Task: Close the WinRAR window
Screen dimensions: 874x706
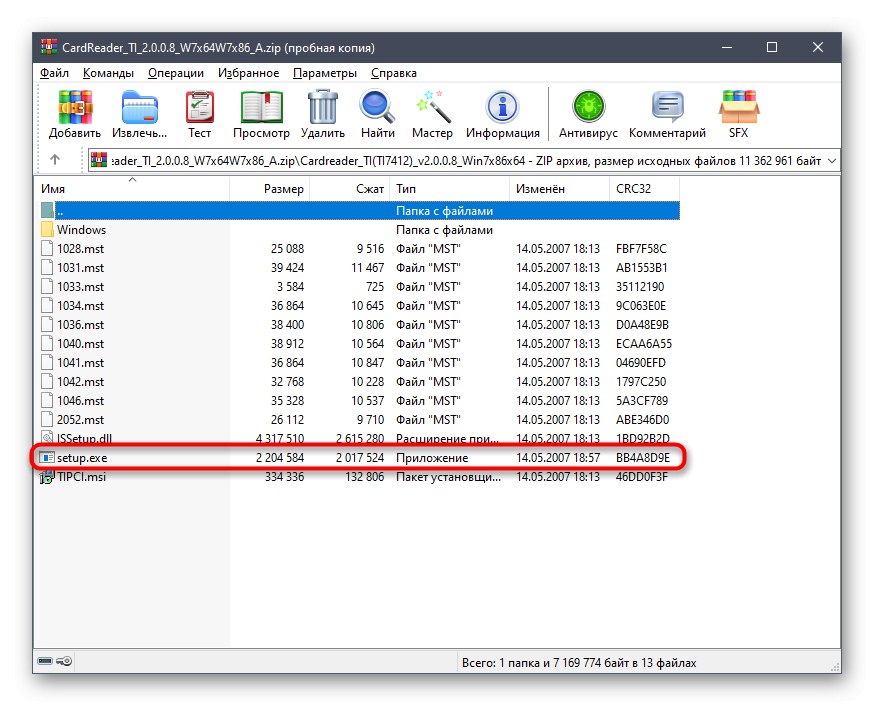Action: pyautogui.click(x=818, y=47)
